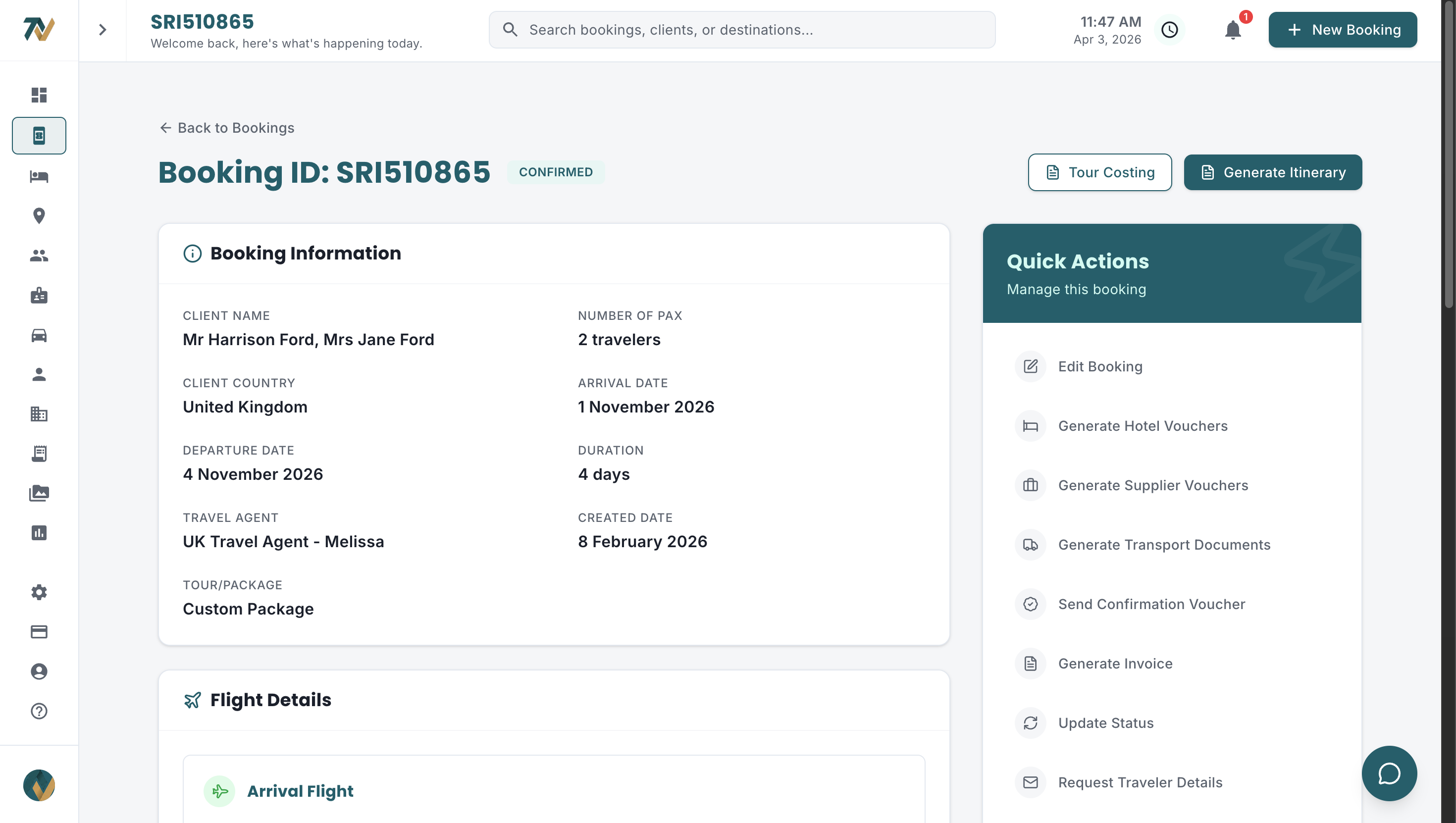Choose Update Status quick action

[x=1172, y=723]
